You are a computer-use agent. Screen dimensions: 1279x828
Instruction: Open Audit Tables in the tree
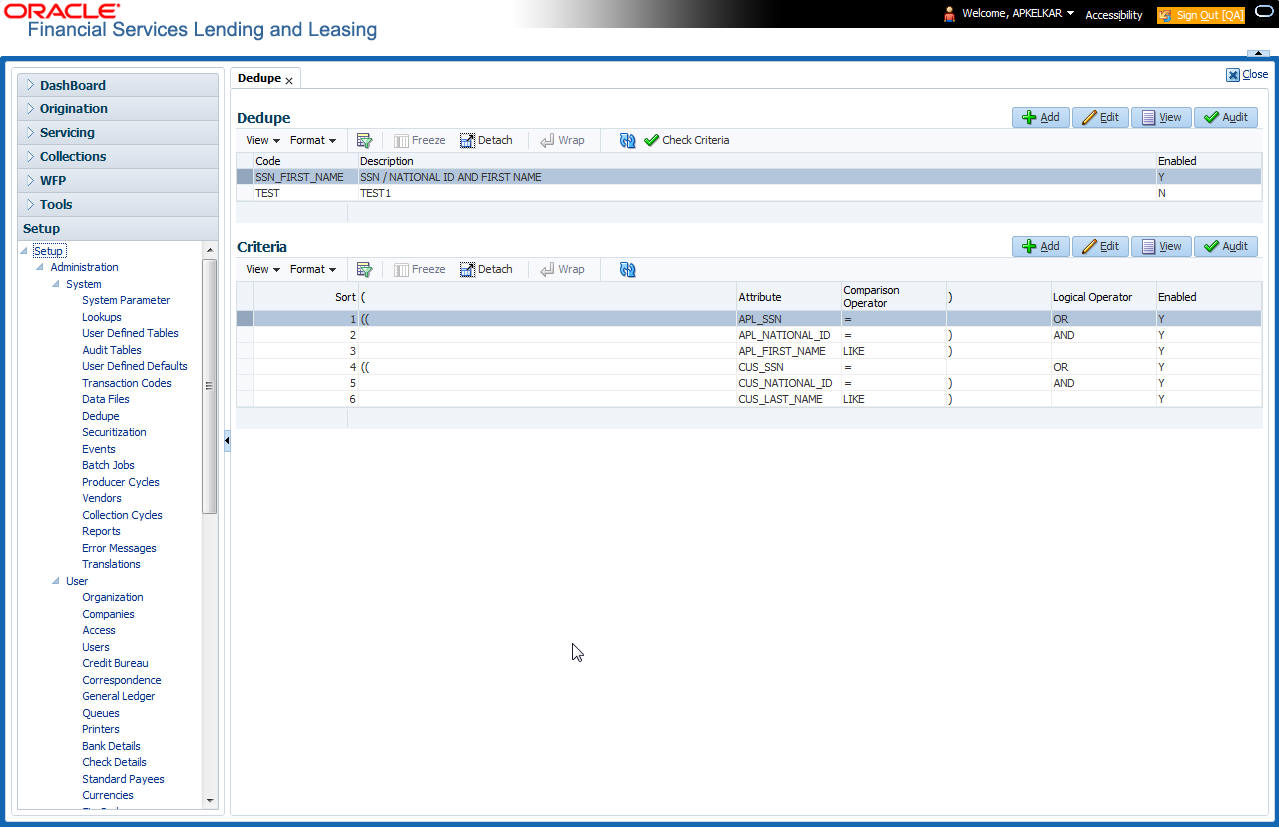(x=112, y=351)
